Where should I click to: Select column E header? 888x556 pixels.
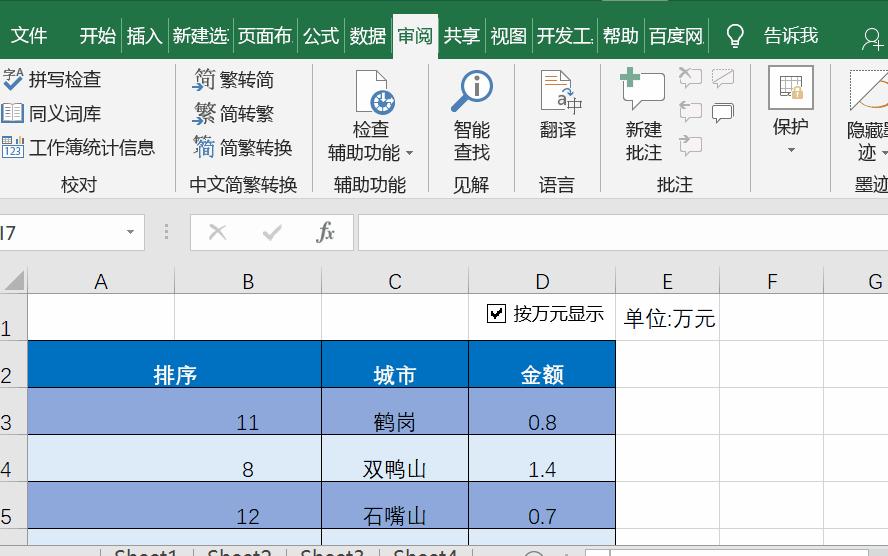click(668, 281)
